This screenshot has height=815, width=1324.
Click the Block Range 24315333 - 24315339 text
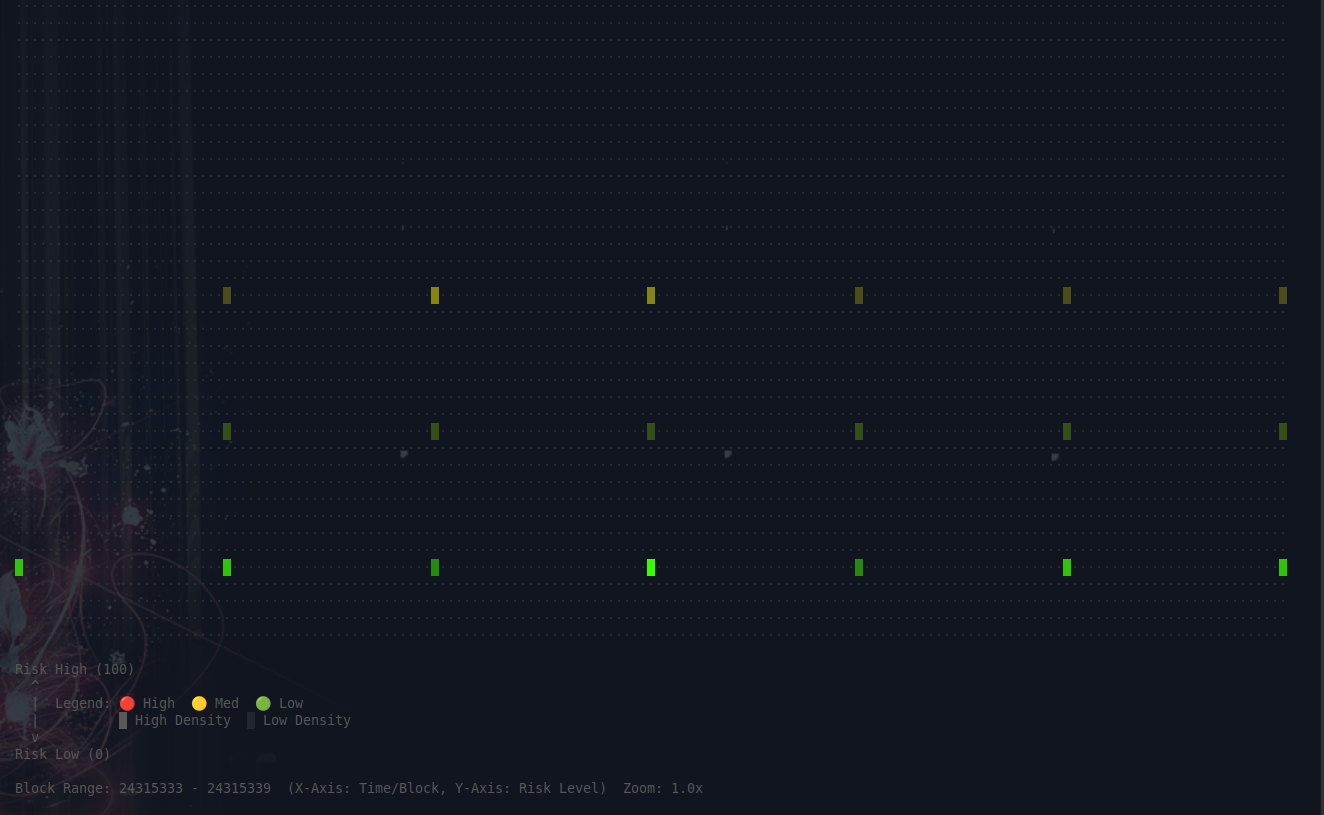(143, 788)
